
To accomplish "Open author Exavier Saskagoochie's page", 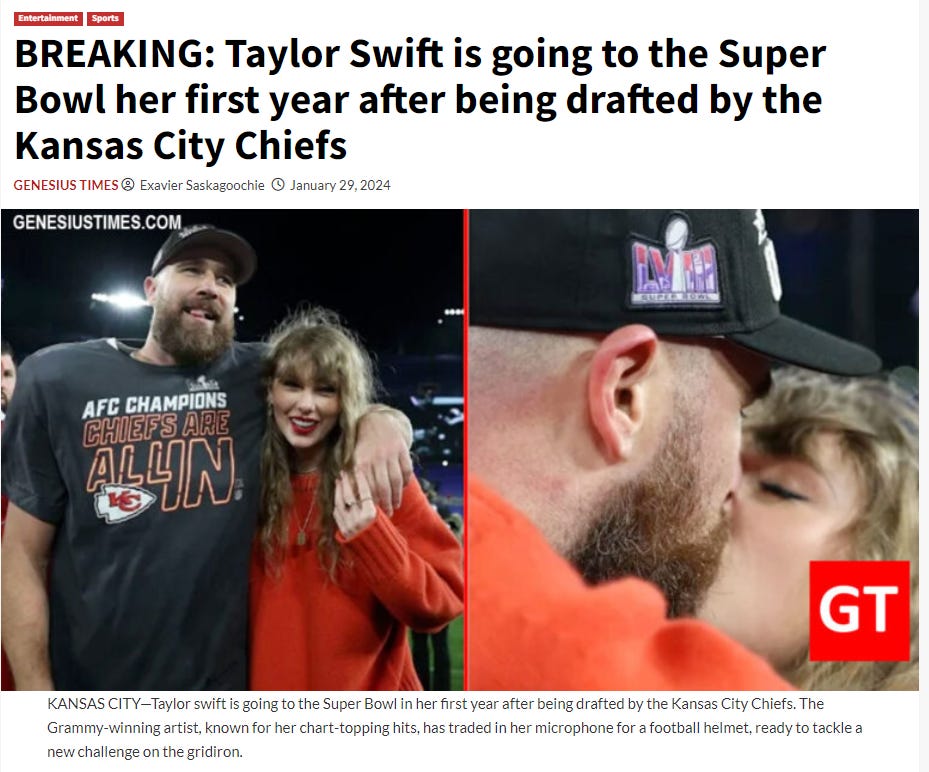I will tap(202, 185).
